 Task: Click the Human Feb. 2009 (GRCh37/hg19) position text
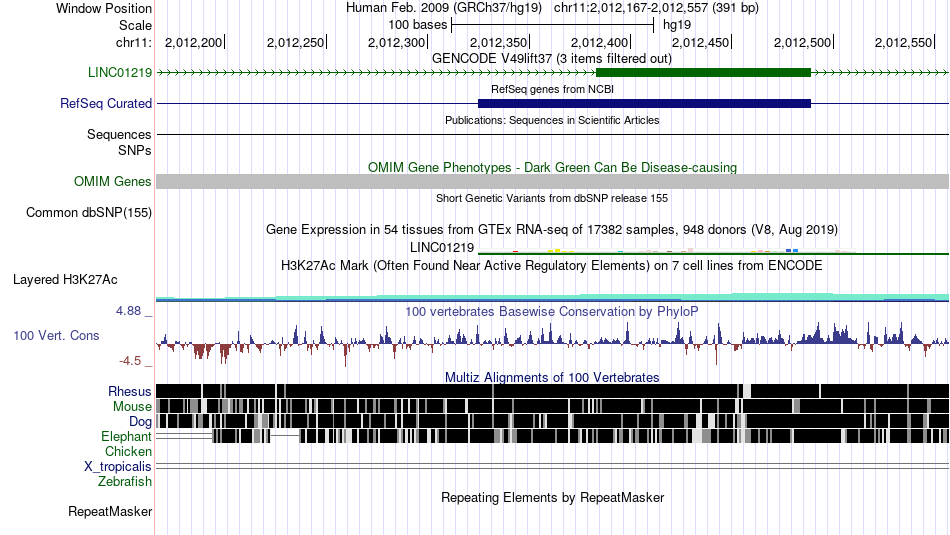[446, 8]
